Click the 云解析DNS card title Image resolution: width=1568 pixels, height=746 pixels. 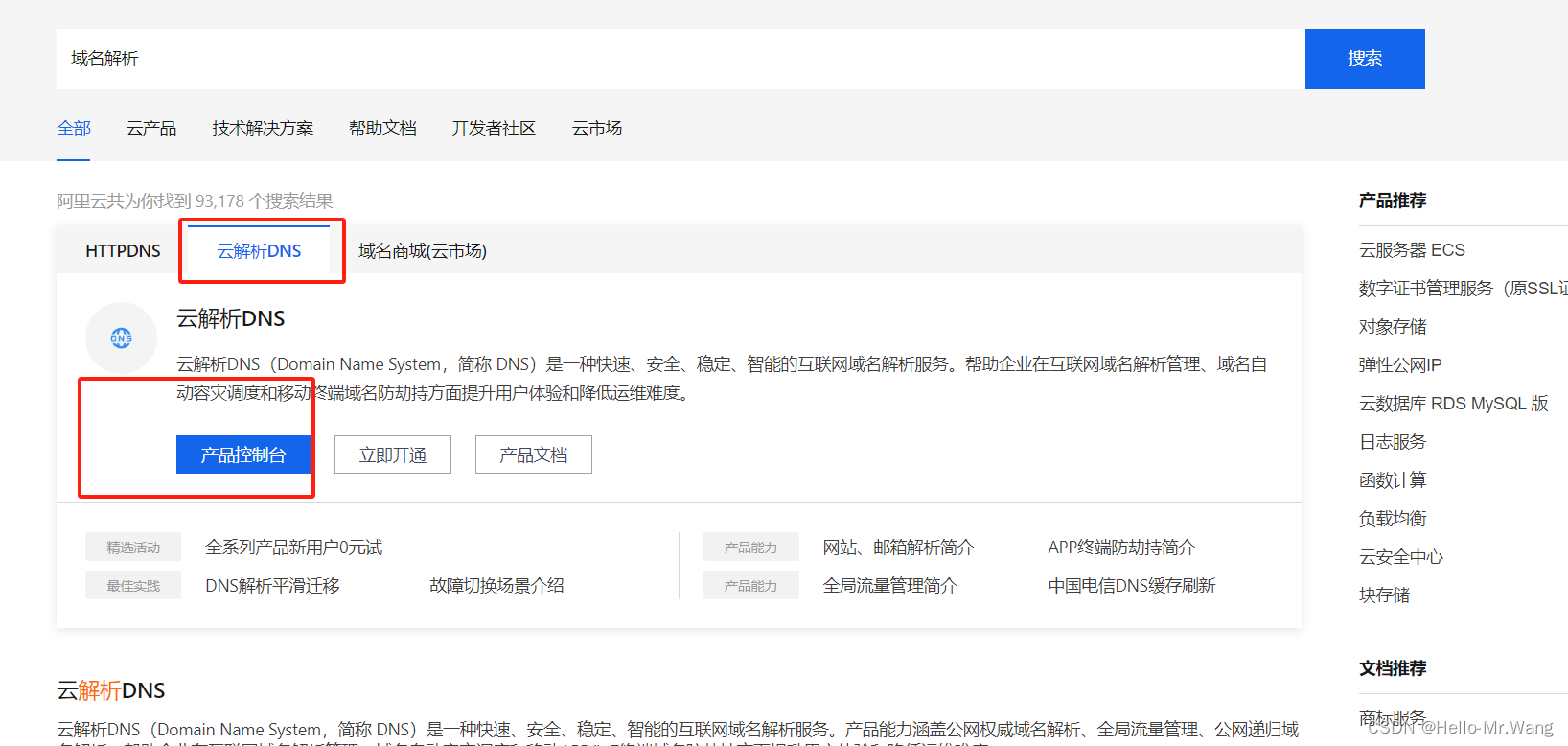click(x=231, y=318)
